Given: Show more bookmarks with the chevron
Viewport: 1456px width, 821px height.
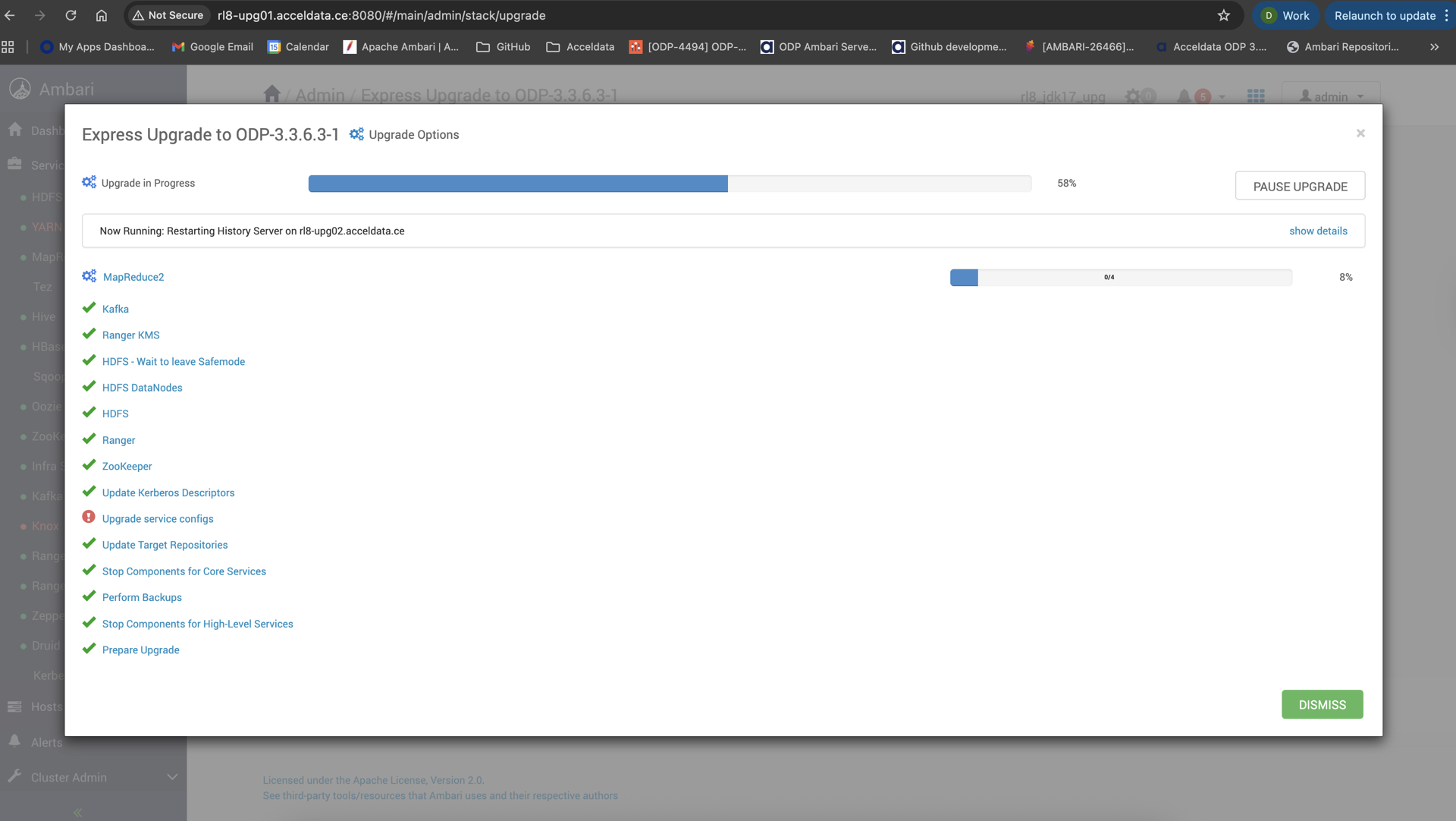Looking at the screenshot, I should [x=1434, y=47].
